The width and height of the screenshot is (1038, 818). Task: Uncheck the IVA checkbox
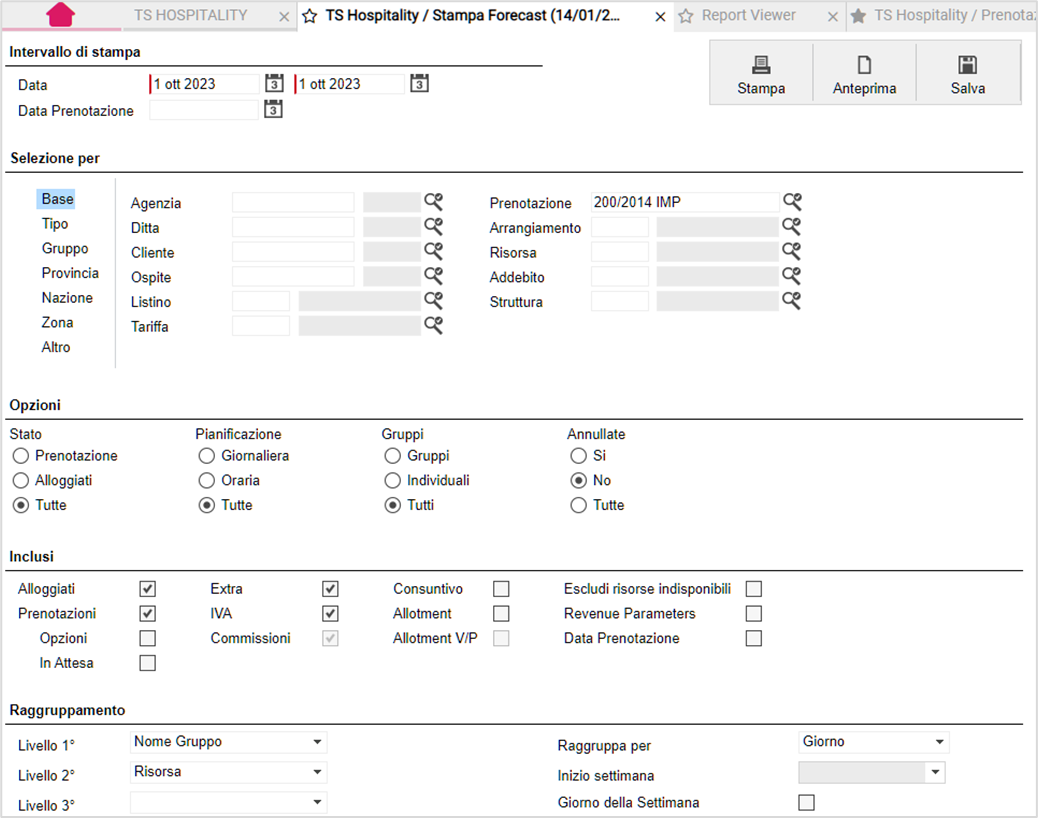pyautogui.click(x=330, y=614)
